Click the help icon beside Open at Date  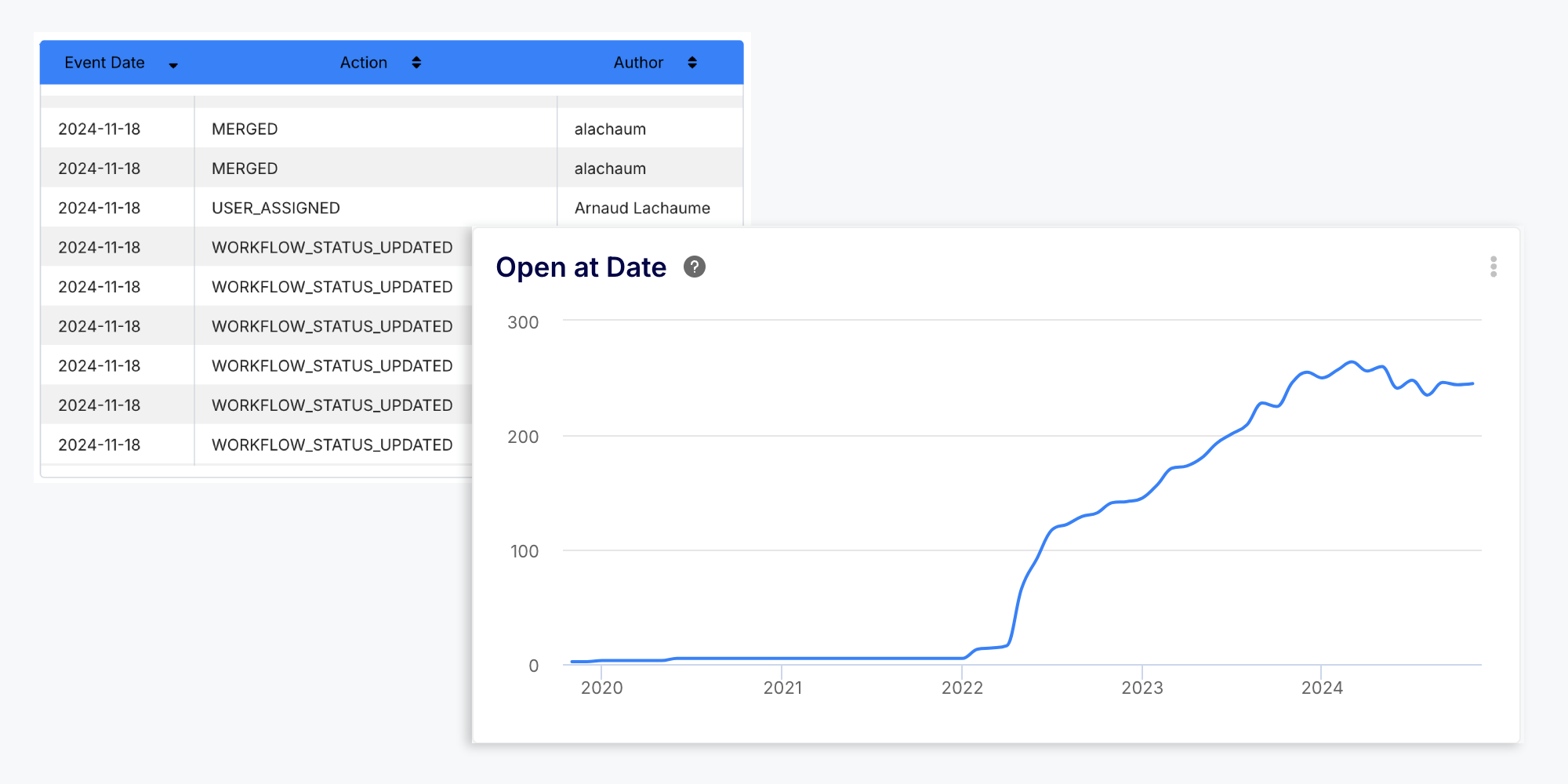(x=694, y=267)
